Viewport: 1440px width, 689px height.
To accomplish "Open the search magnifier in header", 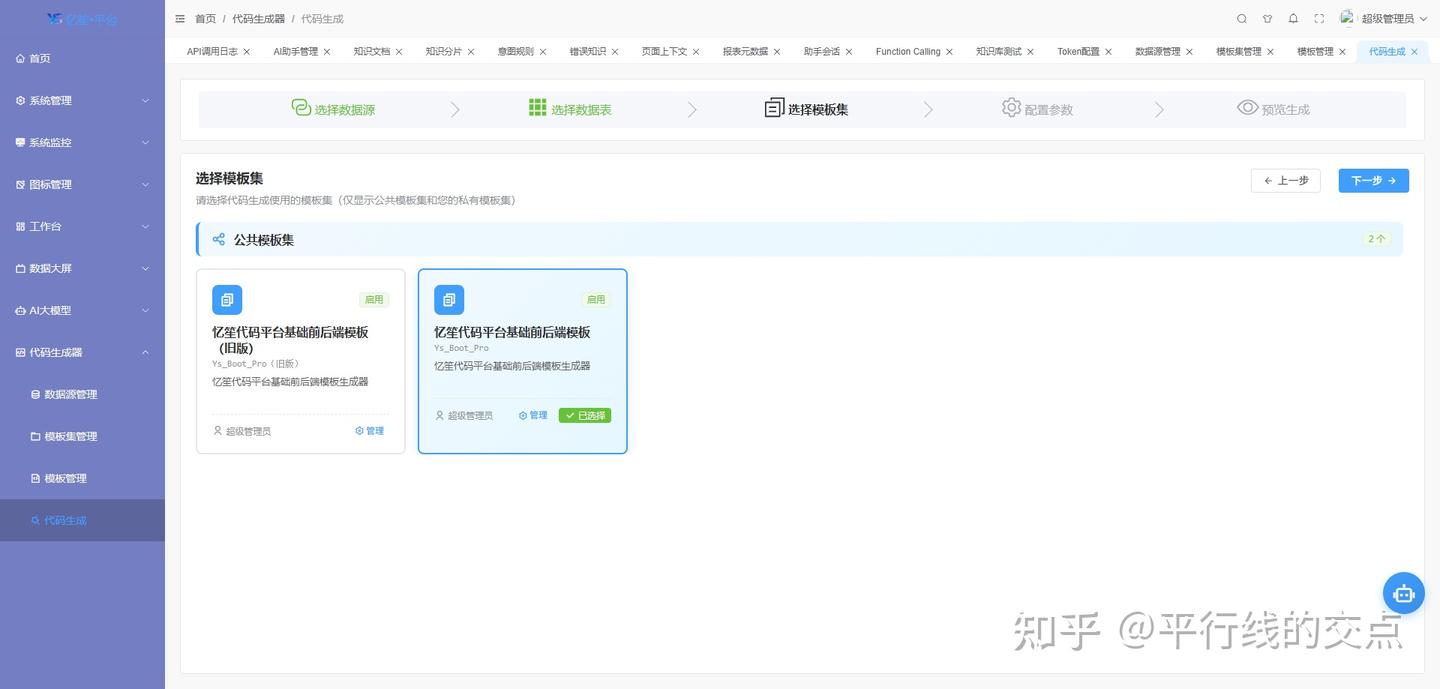I will pyautogui.click(x=1242, y=19).
